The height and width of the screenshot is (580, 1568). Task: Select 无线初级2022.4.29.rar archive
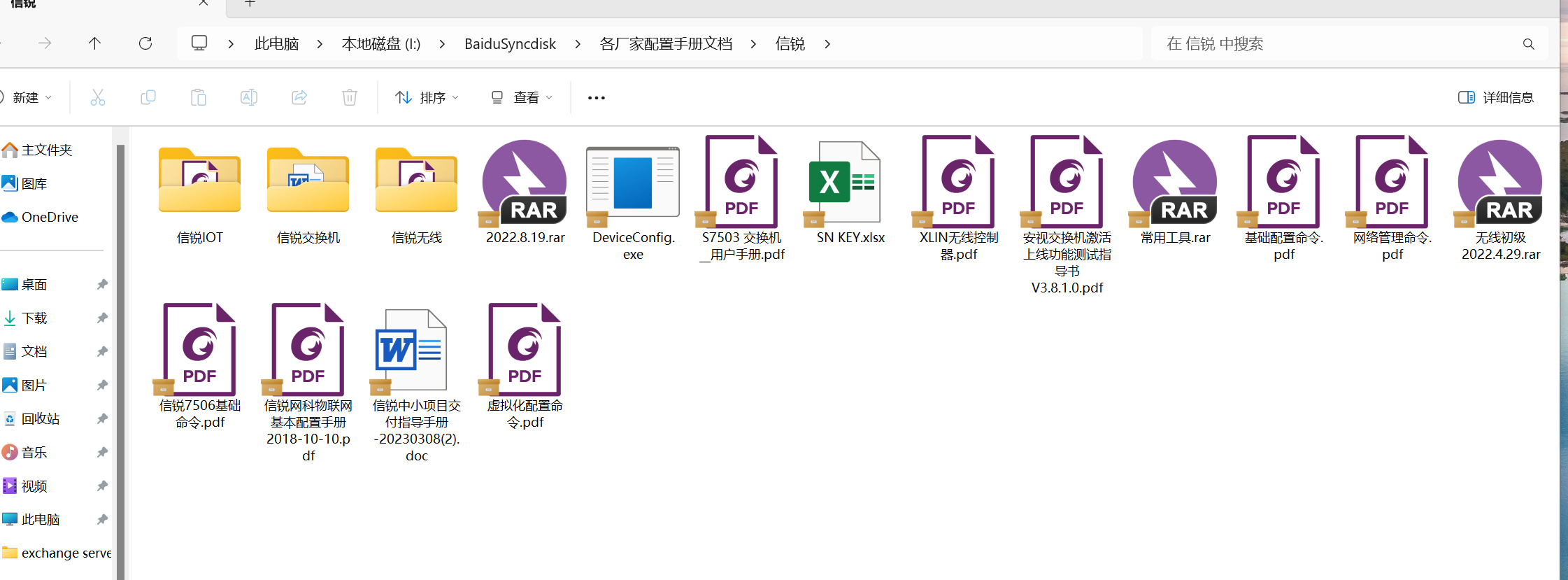(1501, 199)
